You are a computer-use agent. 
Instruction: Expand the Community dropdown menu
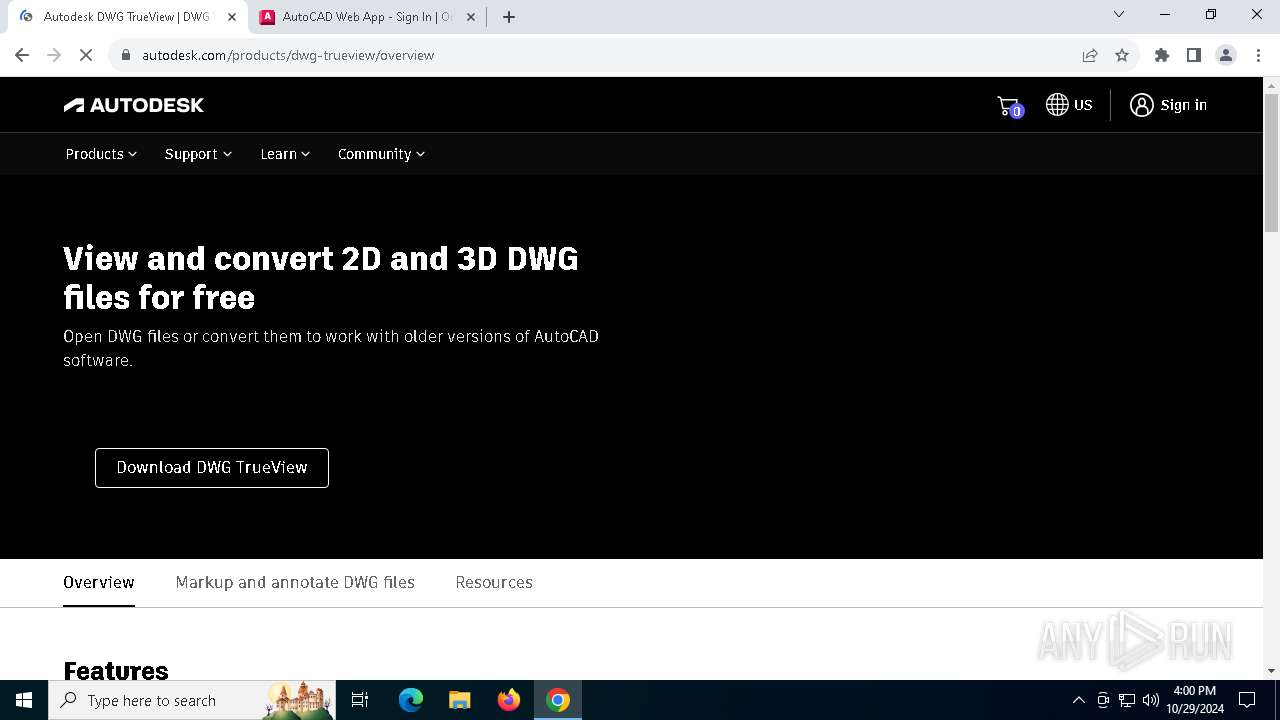[x=381, y=154]
